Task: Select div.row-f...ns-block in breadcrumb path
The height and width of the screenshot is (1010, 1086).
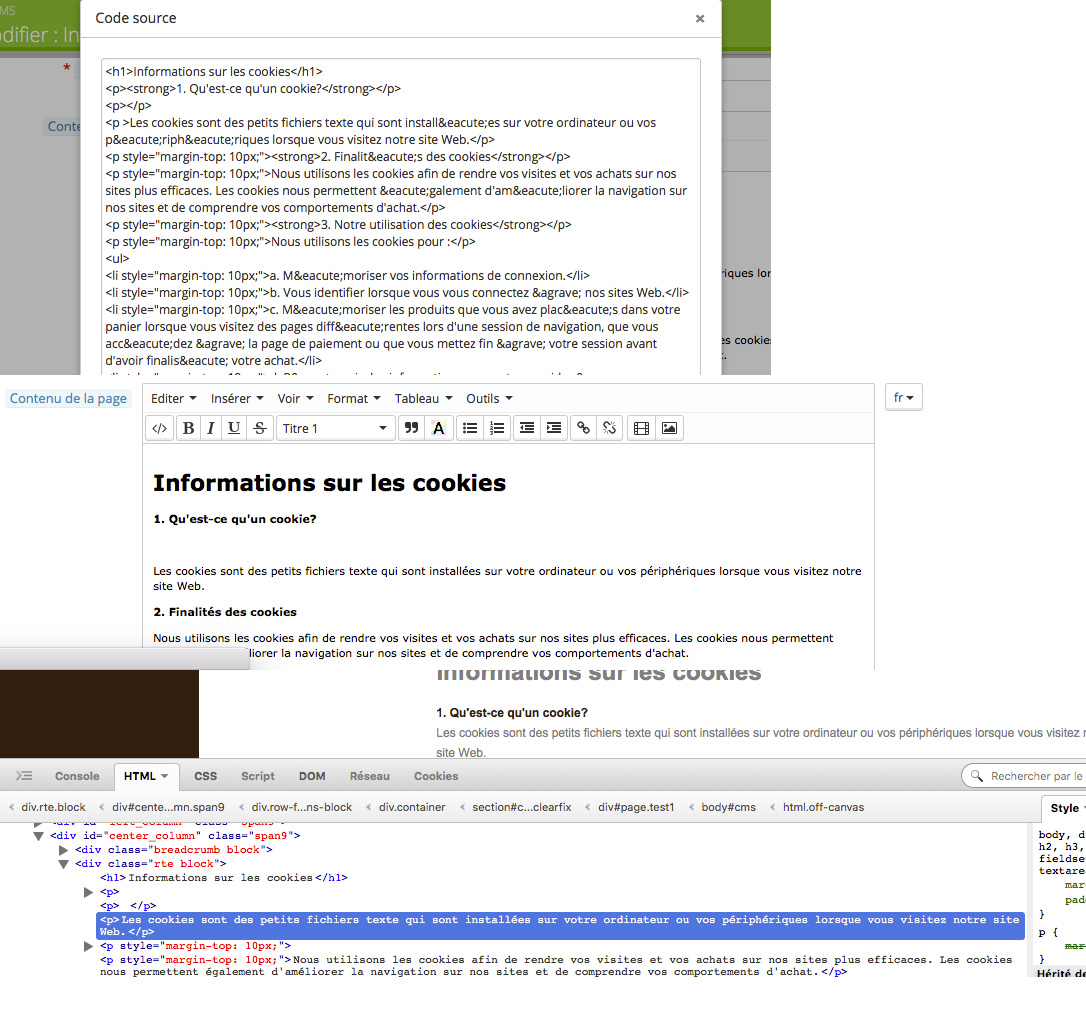Action: (301, 807)
